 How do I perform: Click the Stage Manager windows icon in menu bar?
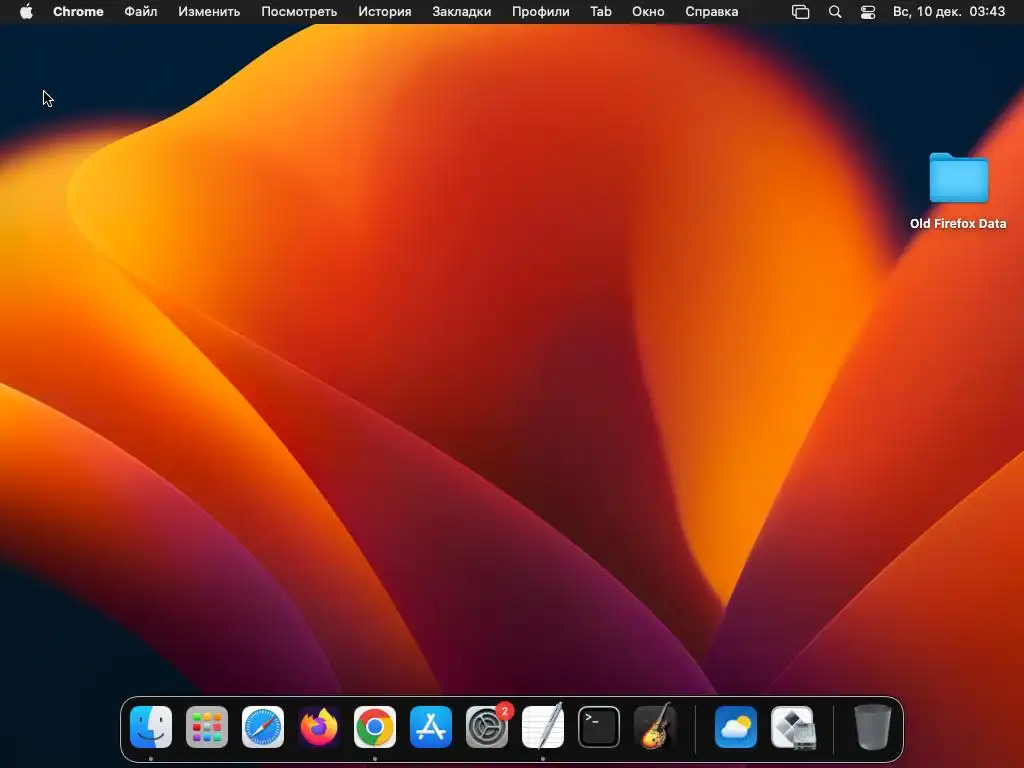801,12
